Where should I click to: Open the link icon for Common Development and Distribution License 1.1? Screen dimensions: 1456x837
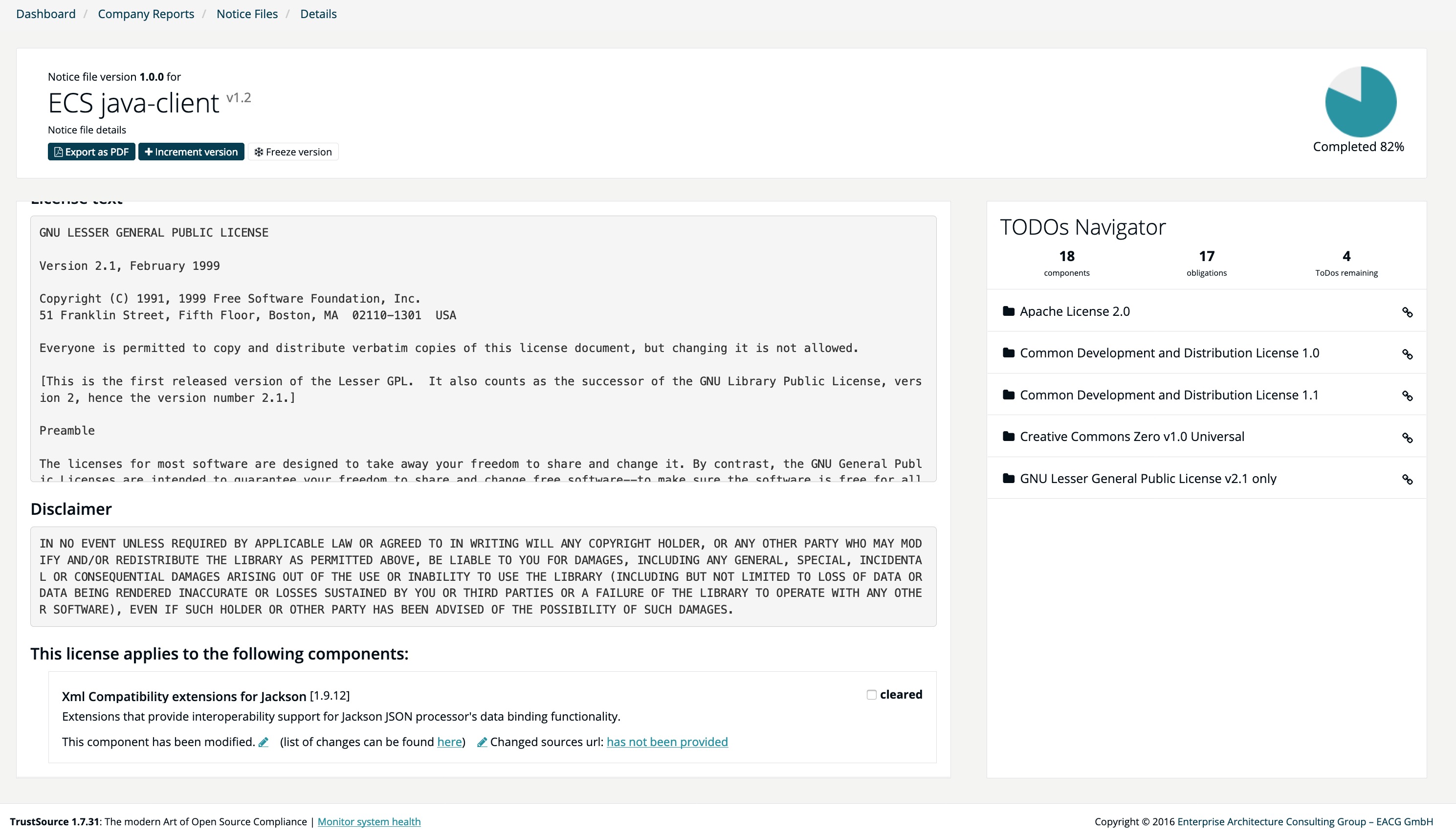1407,396
